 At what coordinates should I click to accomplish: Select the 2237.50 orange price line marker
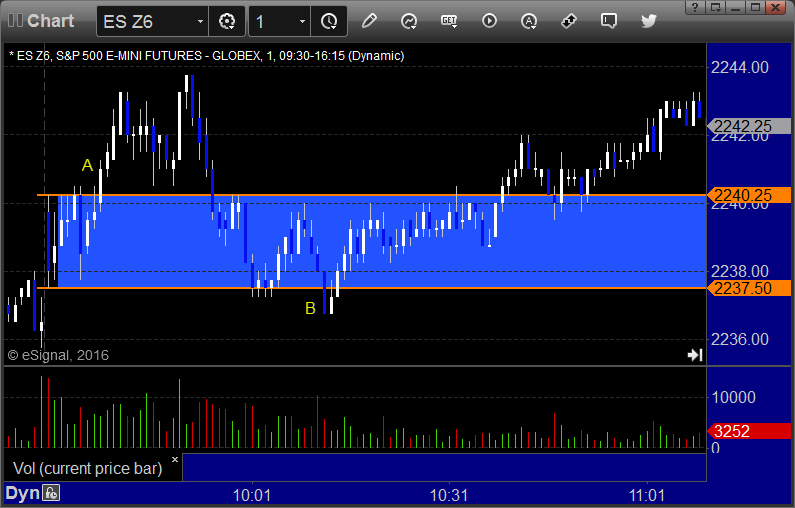748,288
